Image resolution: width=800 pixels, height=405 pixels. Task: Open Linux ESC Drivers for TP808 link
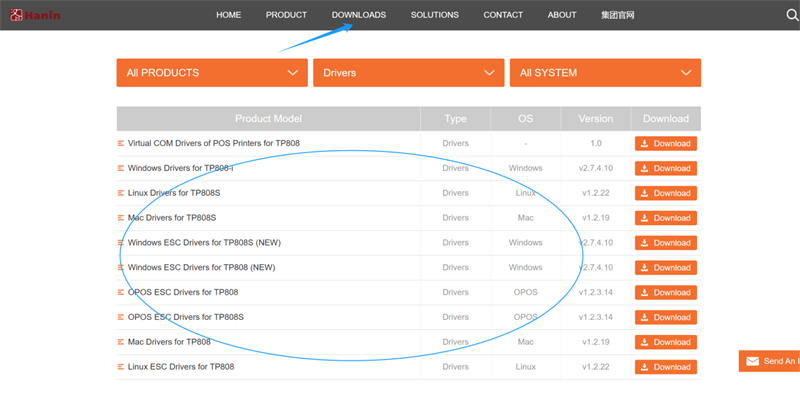coord(181,367)
